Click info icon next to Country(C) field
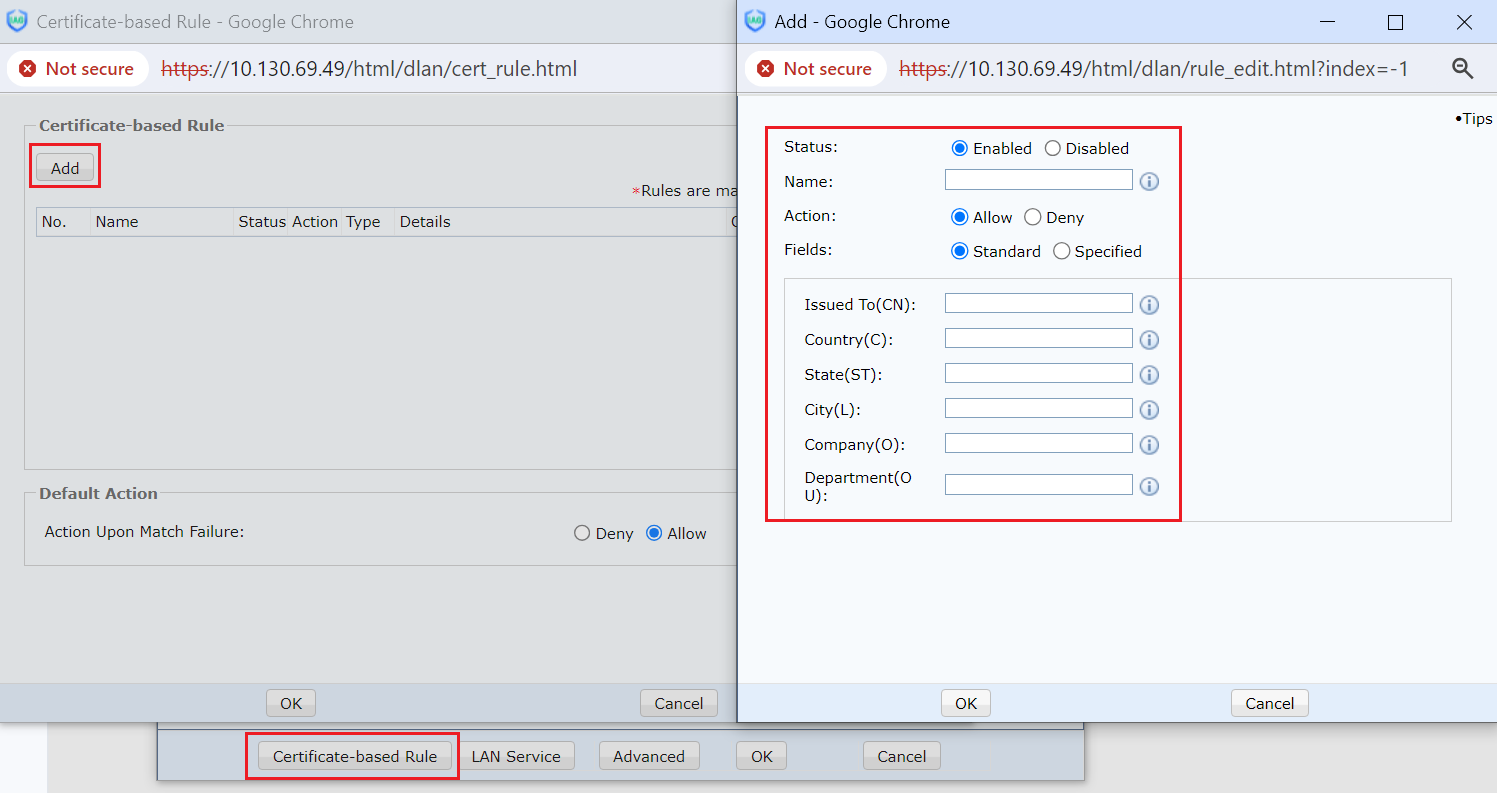The width and height of the screenshot is (1497, 793). point(1149,340)
